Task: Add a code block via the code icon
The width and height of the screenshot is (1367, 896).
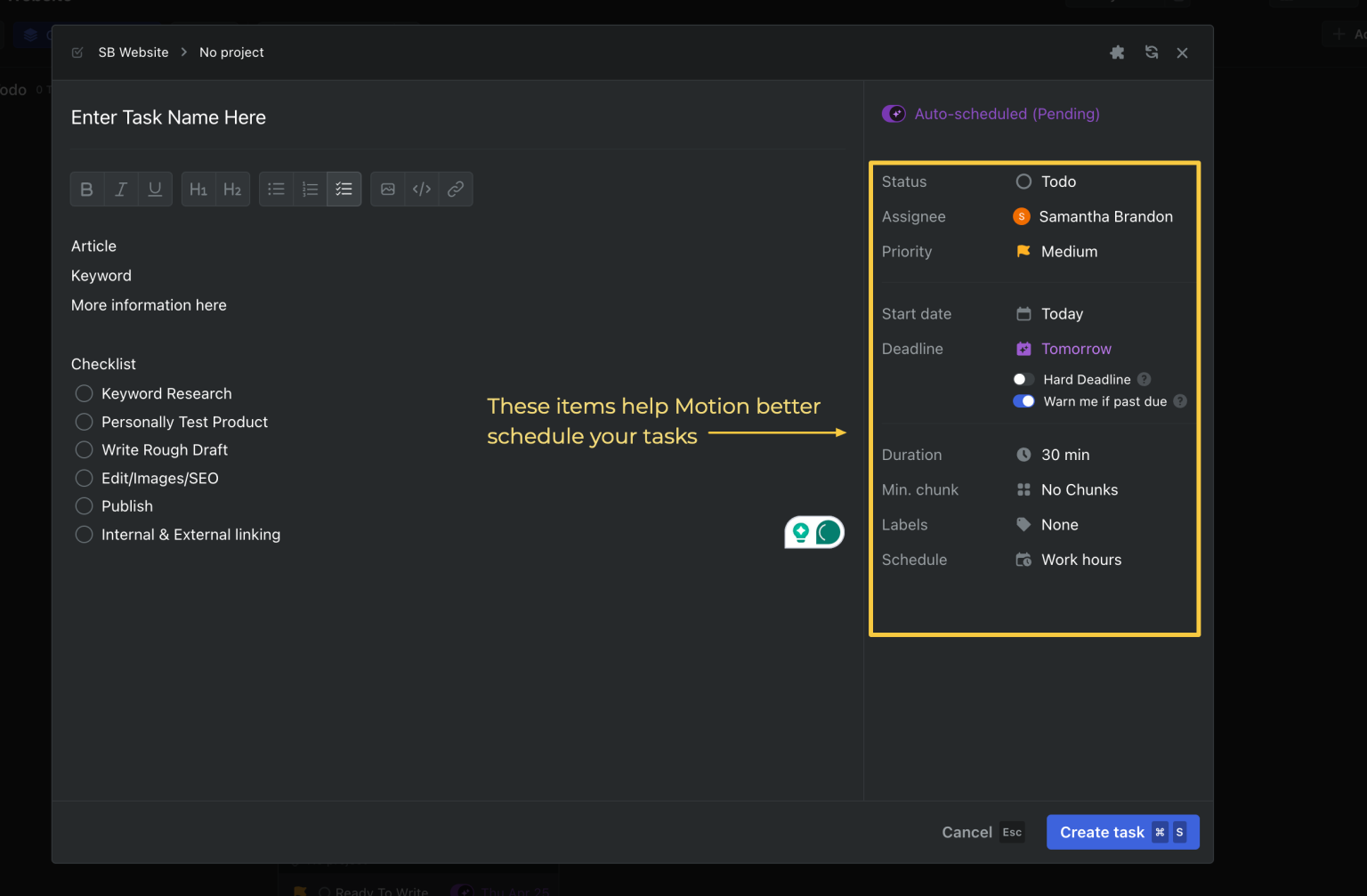Action: (422, 190)
